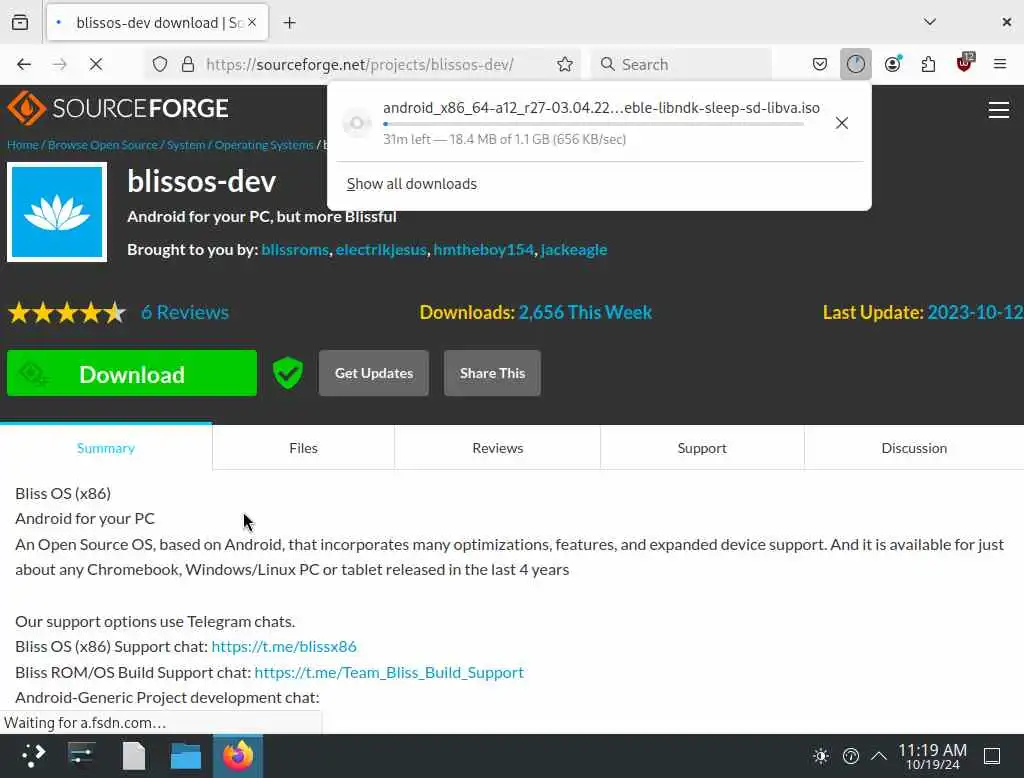Open jackeagle author profile
This screenshot has width=1024, height=778.
click(x=573, y=250)
